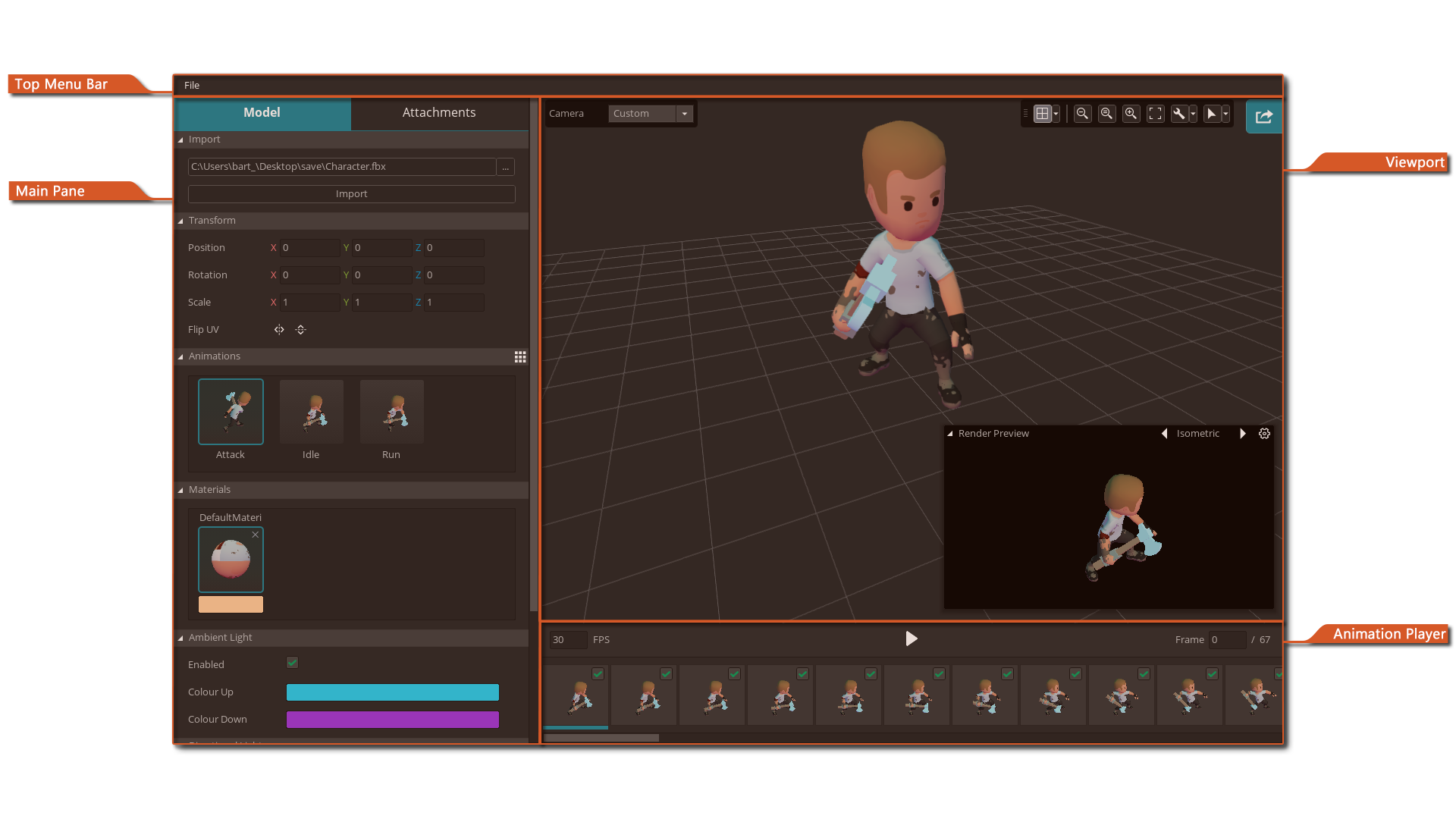Toggle checkbox on seventh timeline frame

(1007, 673)
